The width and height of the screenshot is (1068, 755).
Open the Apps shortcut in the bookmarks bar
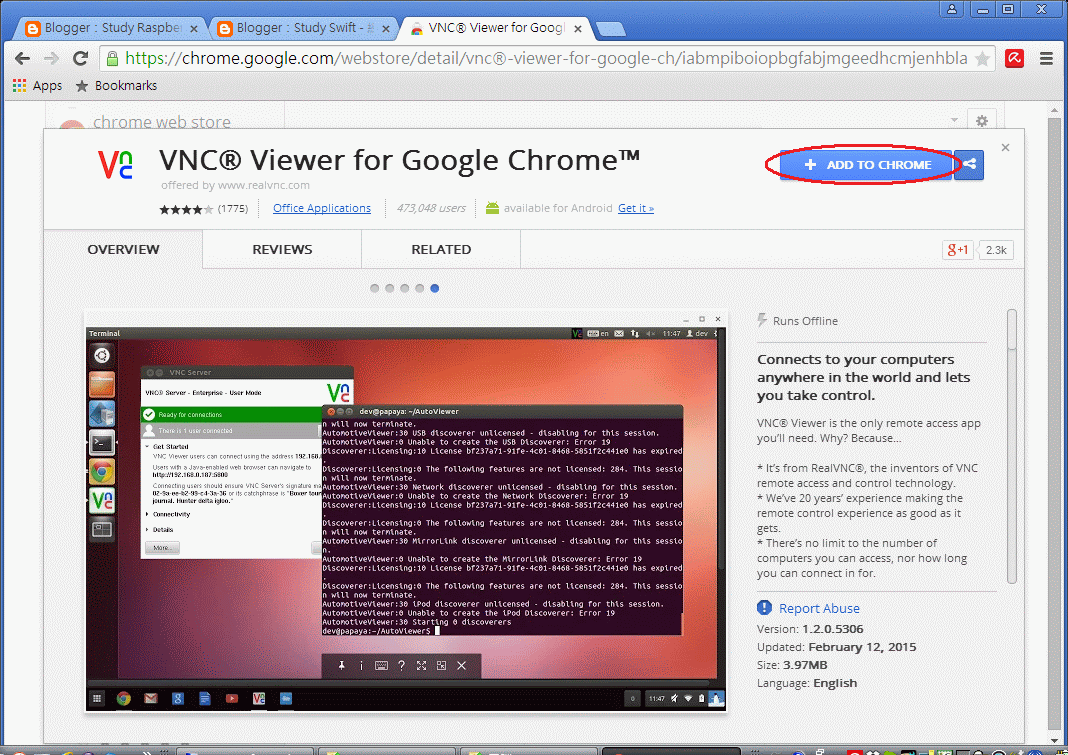(37, 86)
